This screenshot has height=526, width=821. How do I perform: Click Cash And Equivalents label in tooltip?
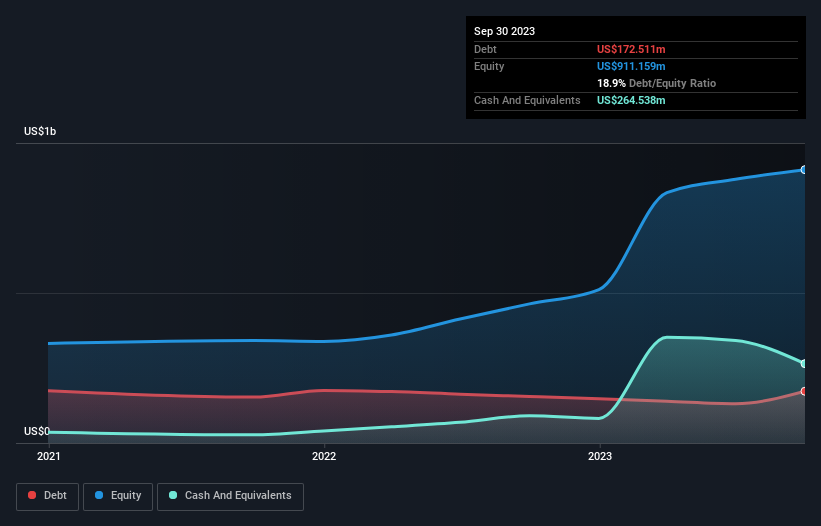527,100
